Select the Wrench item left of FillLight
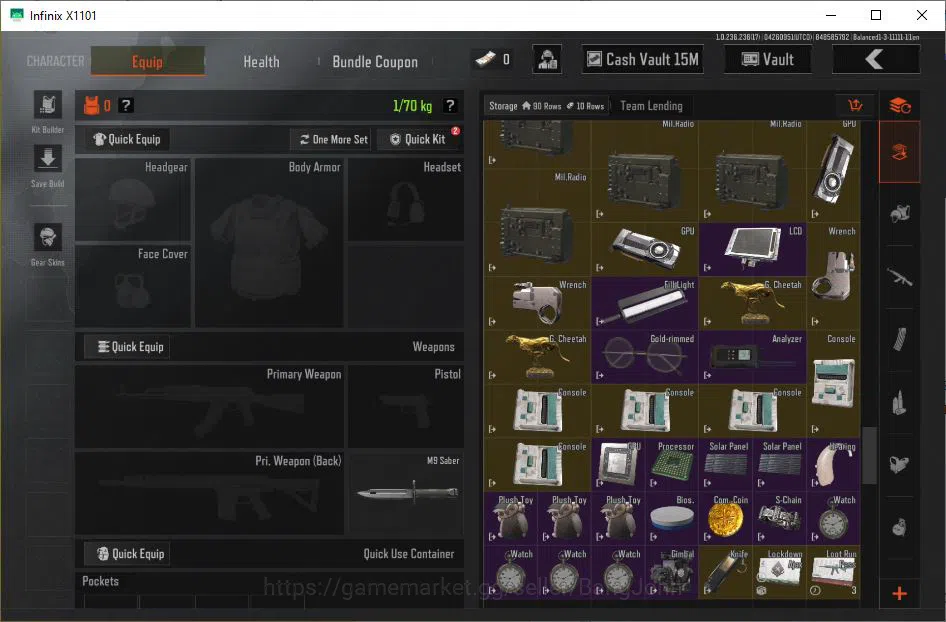The image size is (946, 622). pos(537,303)
